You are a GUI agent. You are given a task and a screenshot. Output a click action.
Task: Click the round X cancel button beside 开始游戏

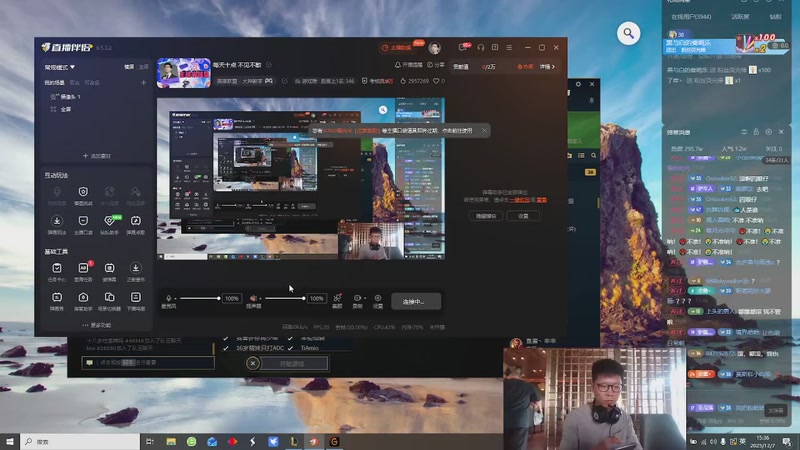(253, 363)
